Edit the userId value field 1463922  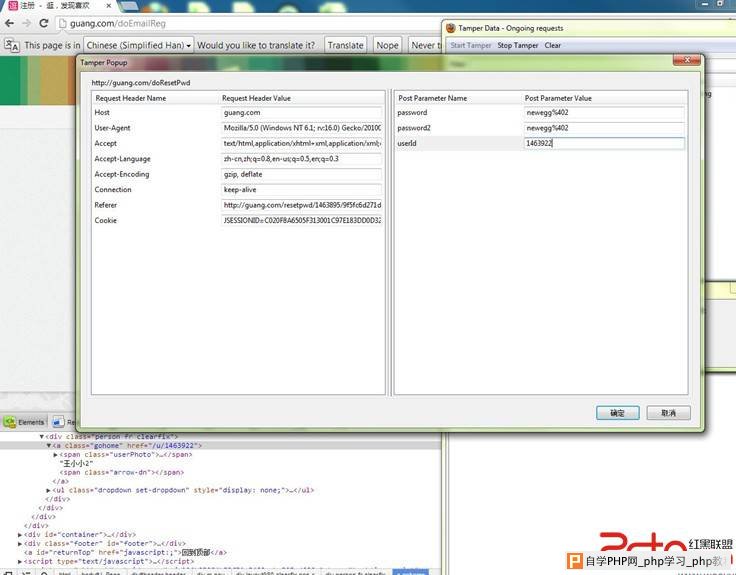click(x=604, y=143)
